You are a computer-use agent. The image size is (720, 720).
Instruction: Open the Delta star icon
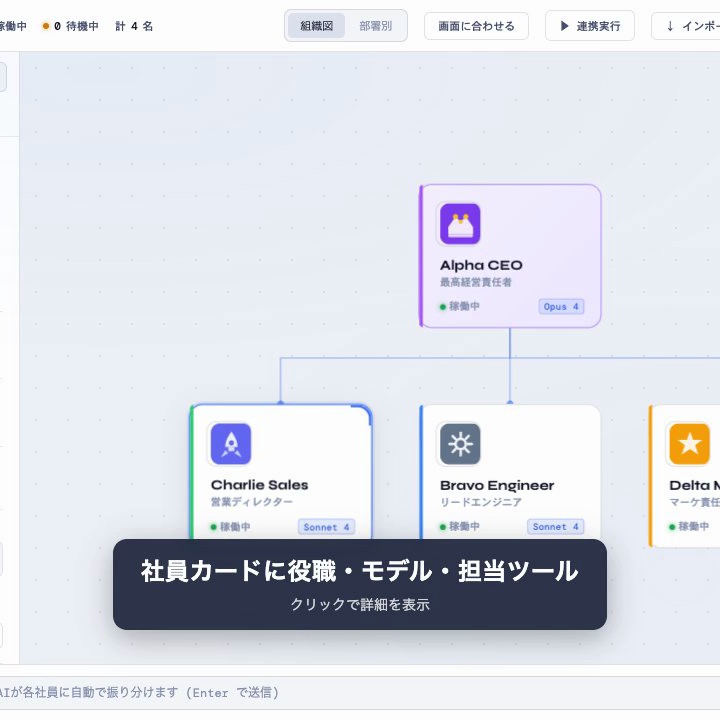click(x=689, y=444)
